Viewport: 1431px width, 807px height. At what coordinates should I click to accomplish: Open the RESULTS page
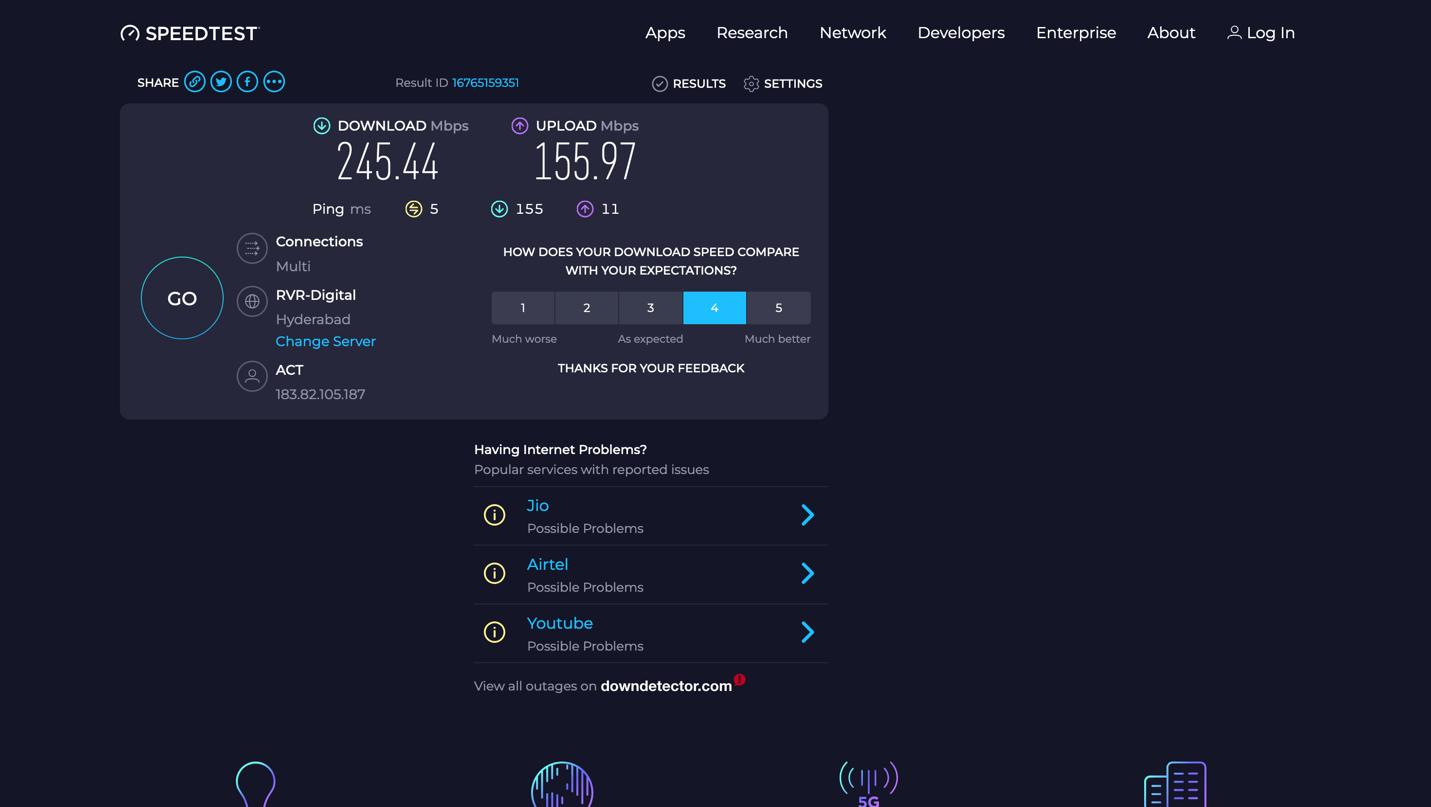click(x=689, y=84)
